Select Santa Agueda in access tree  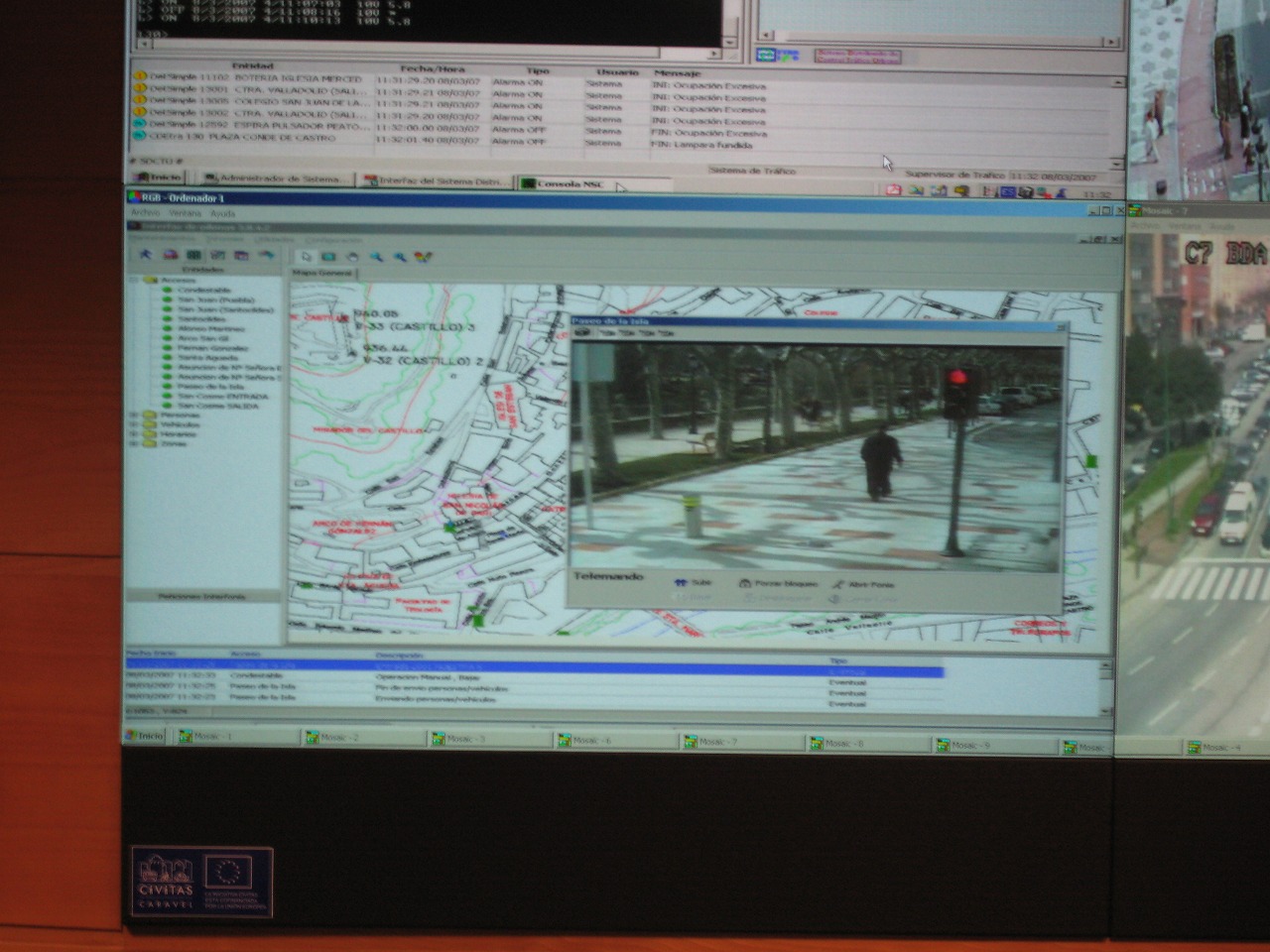[206, 357]
